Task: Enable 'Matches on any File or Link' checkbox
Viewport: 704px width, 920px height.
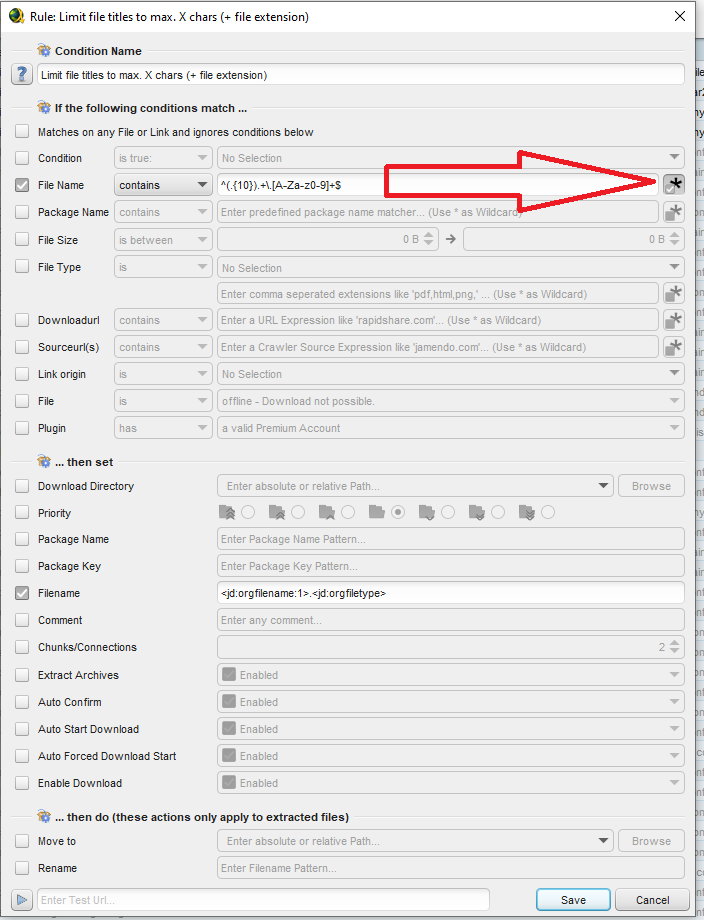Action: coord(22,132)
